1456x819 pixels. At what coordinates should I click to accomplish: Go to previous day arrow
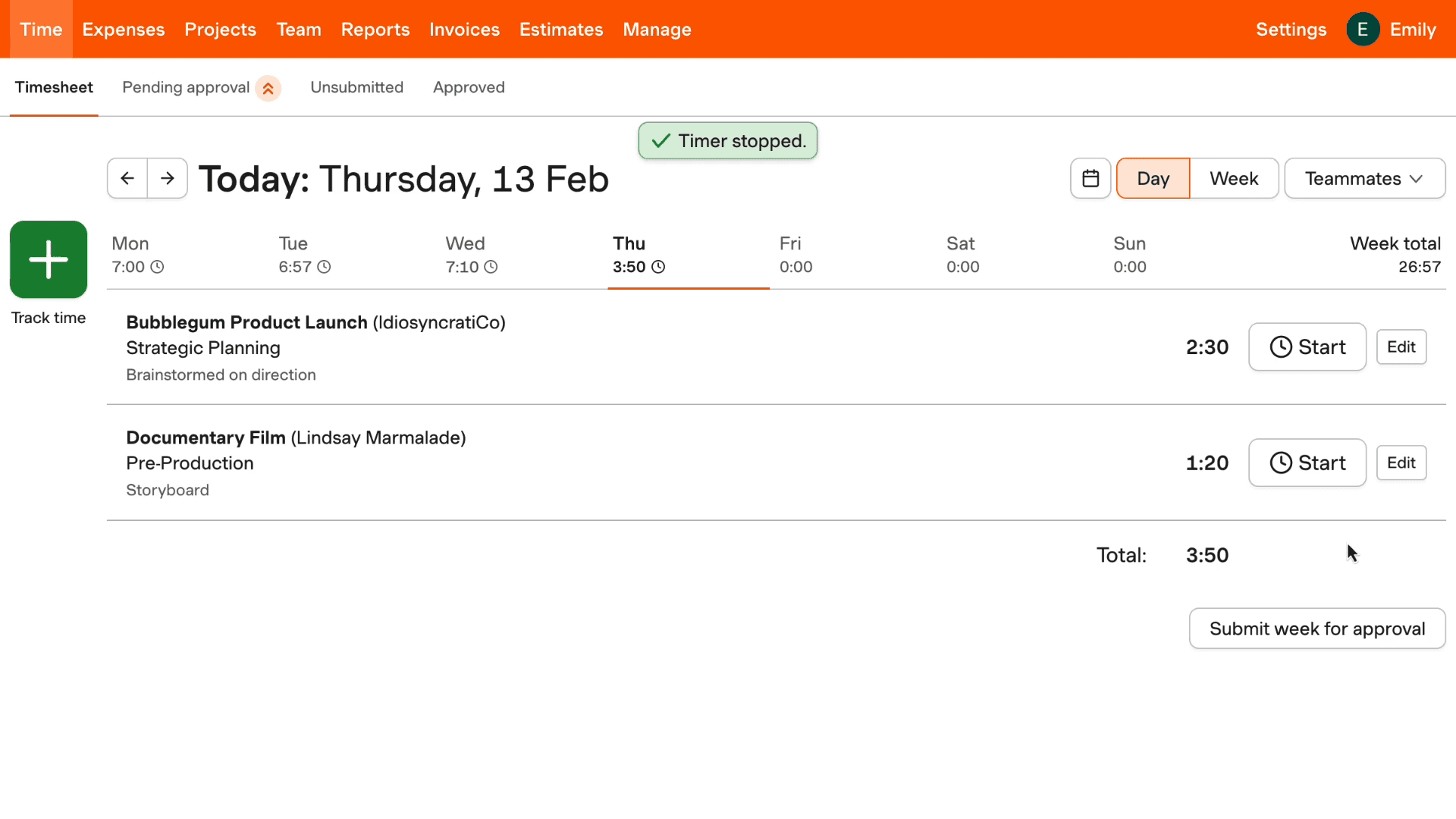pos(127,178)
